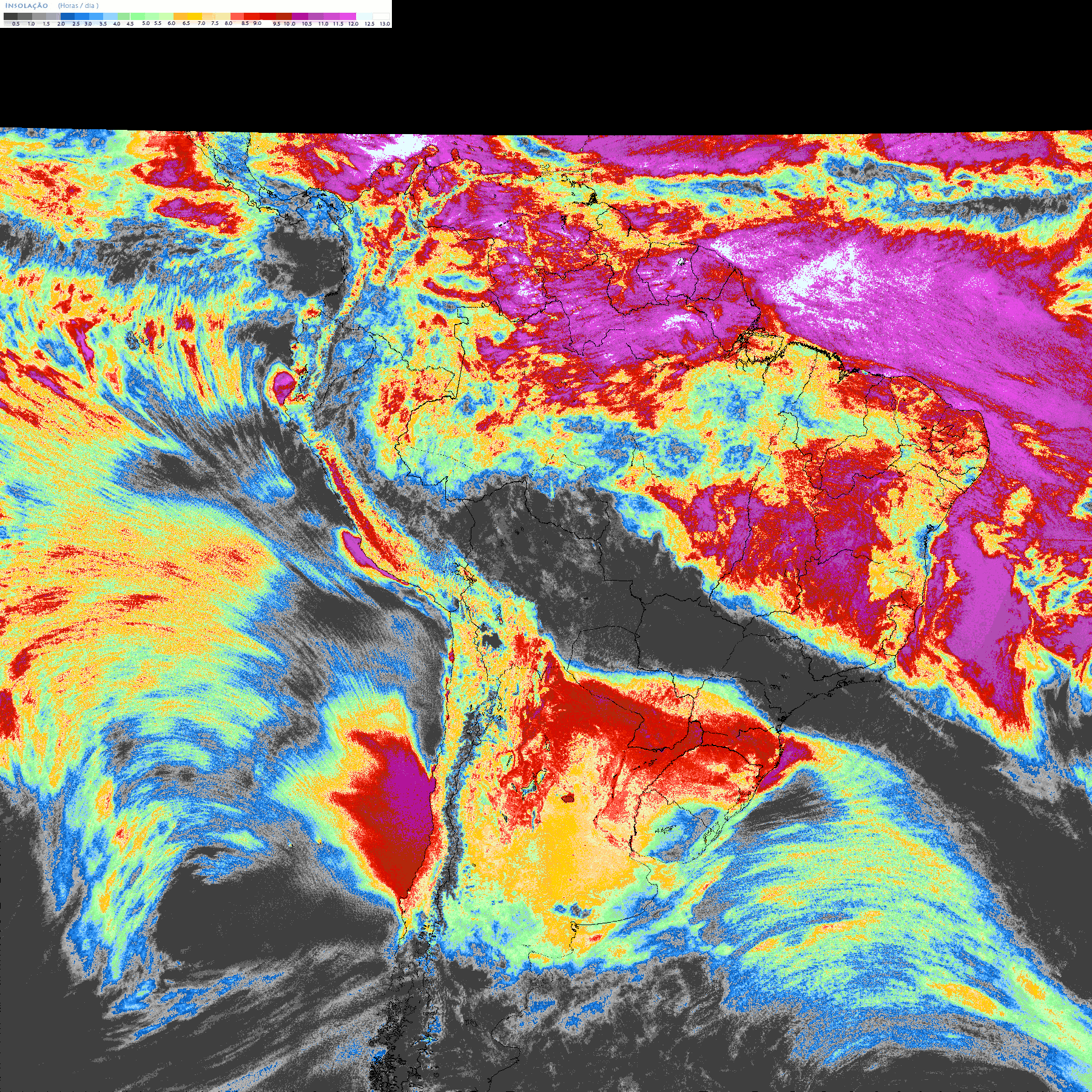
Task: Click the '5.0' legend value
Action: click(146, 23)
